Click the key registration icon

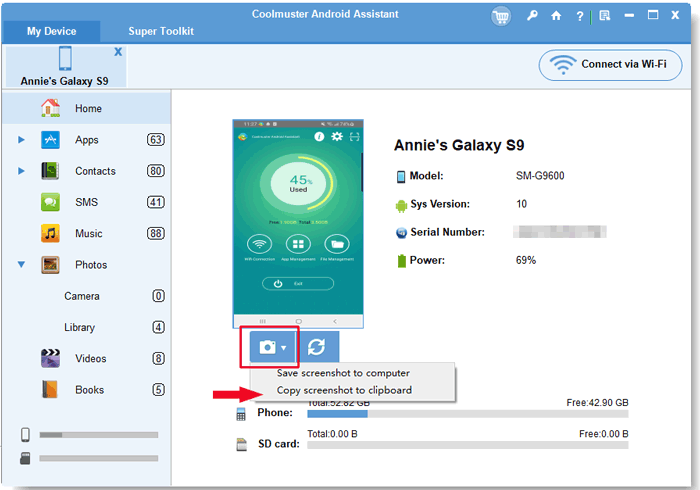(x=532, y=16)
